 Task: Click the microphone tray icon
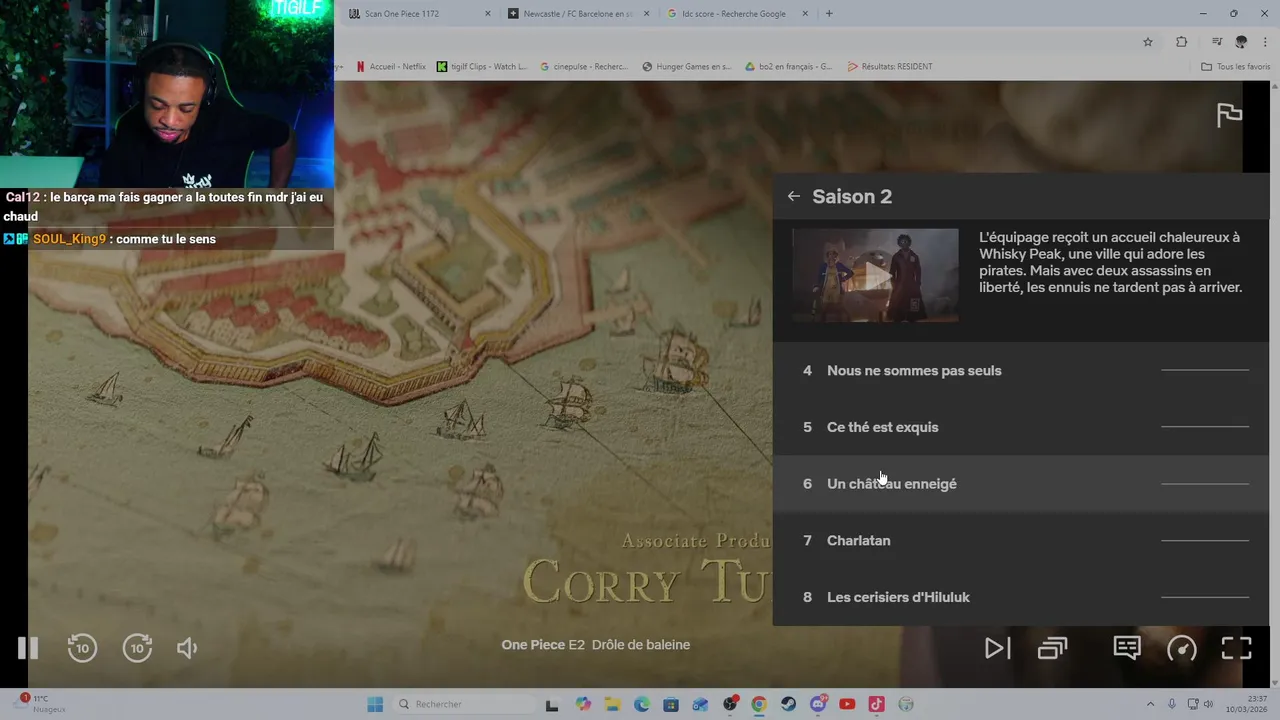[1172, 704]
